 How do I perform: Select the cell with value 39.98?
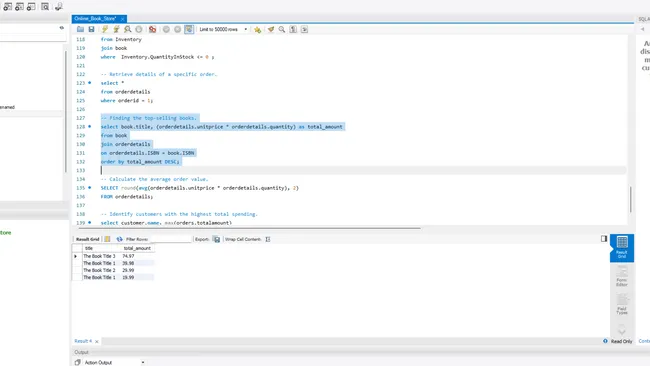(x=138, y=263)
